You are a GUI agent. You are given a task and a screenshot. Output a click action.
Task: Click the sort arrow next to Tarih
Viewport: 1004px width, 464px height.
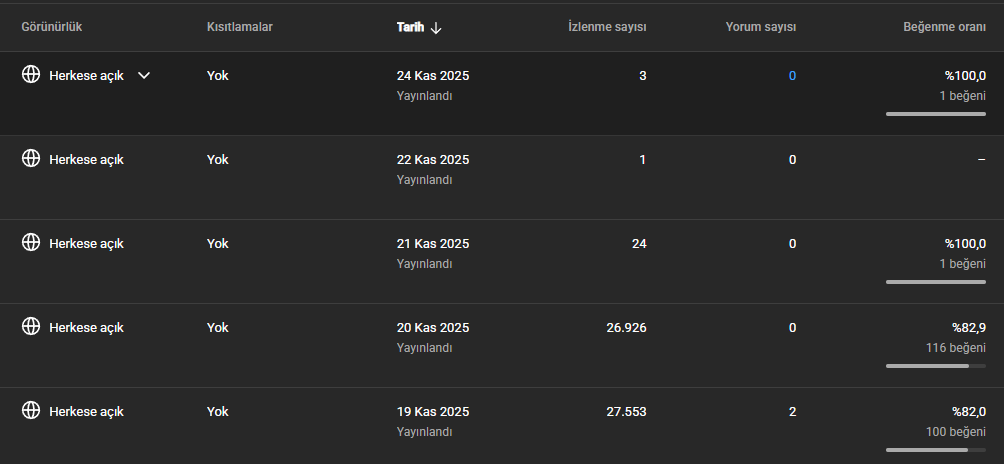click(436, 28)
